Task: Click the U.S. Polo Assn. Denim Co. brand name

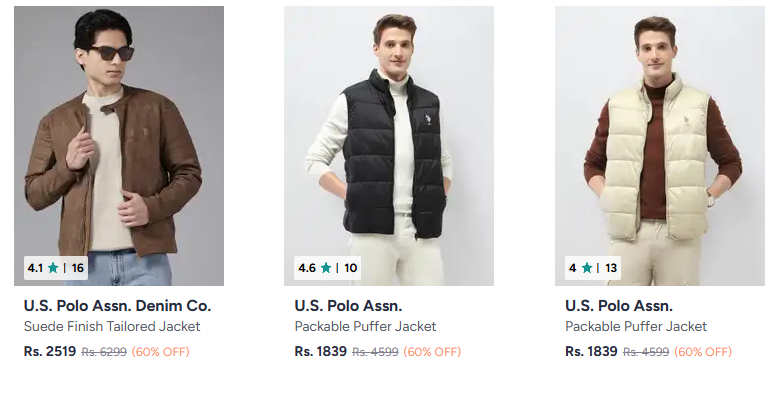Action: point(117,306)
